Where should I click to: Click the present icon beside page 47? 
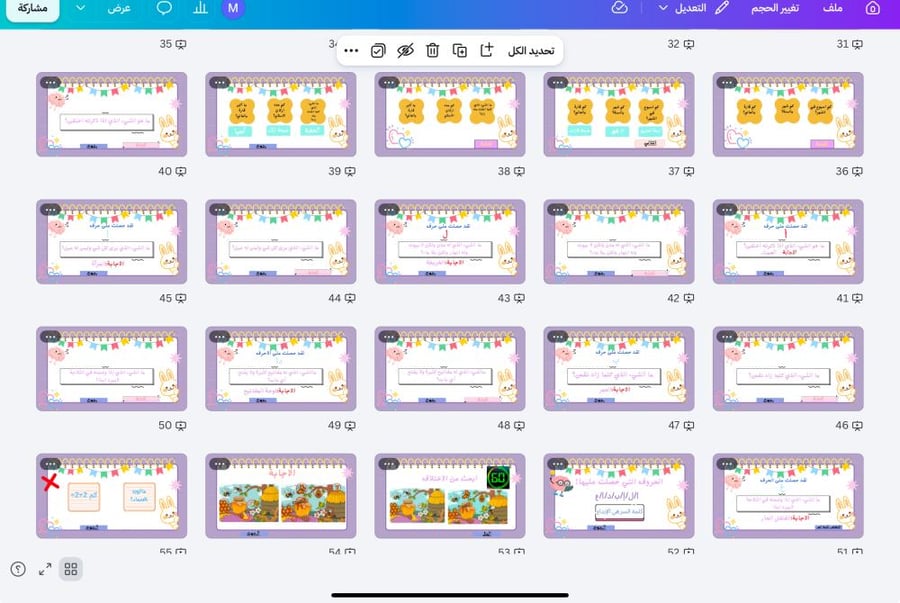pos(689,425)
